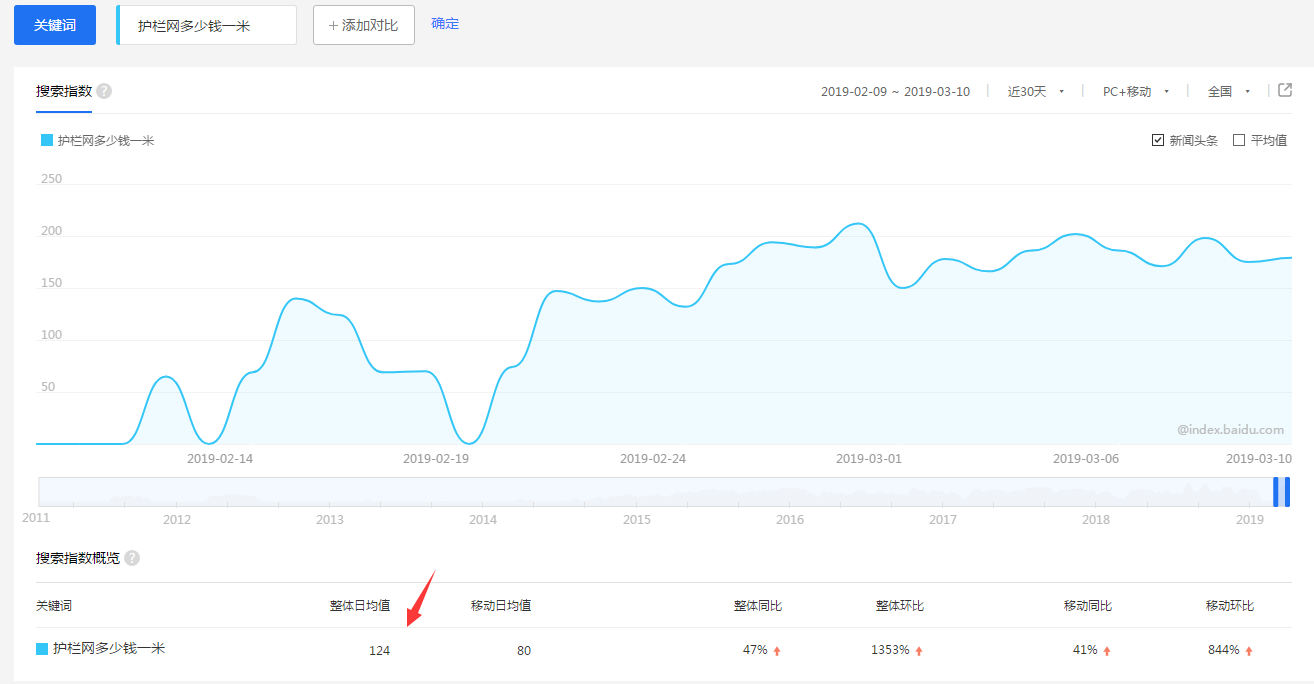
Task: Click the blue square in the overview table row
Action: 42,649
